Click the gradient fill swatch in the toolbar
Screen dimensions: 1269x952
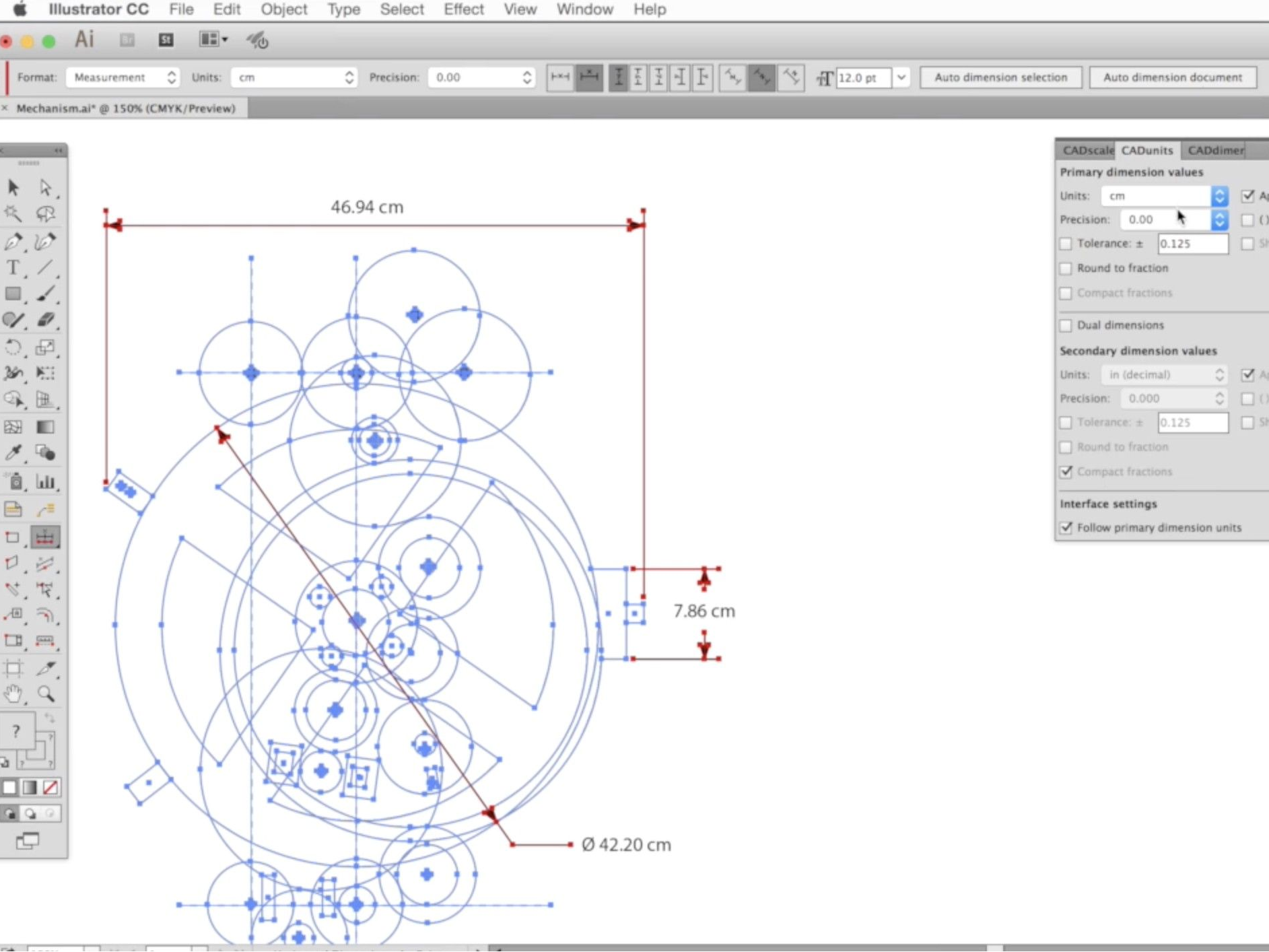[x=31, y=786]
